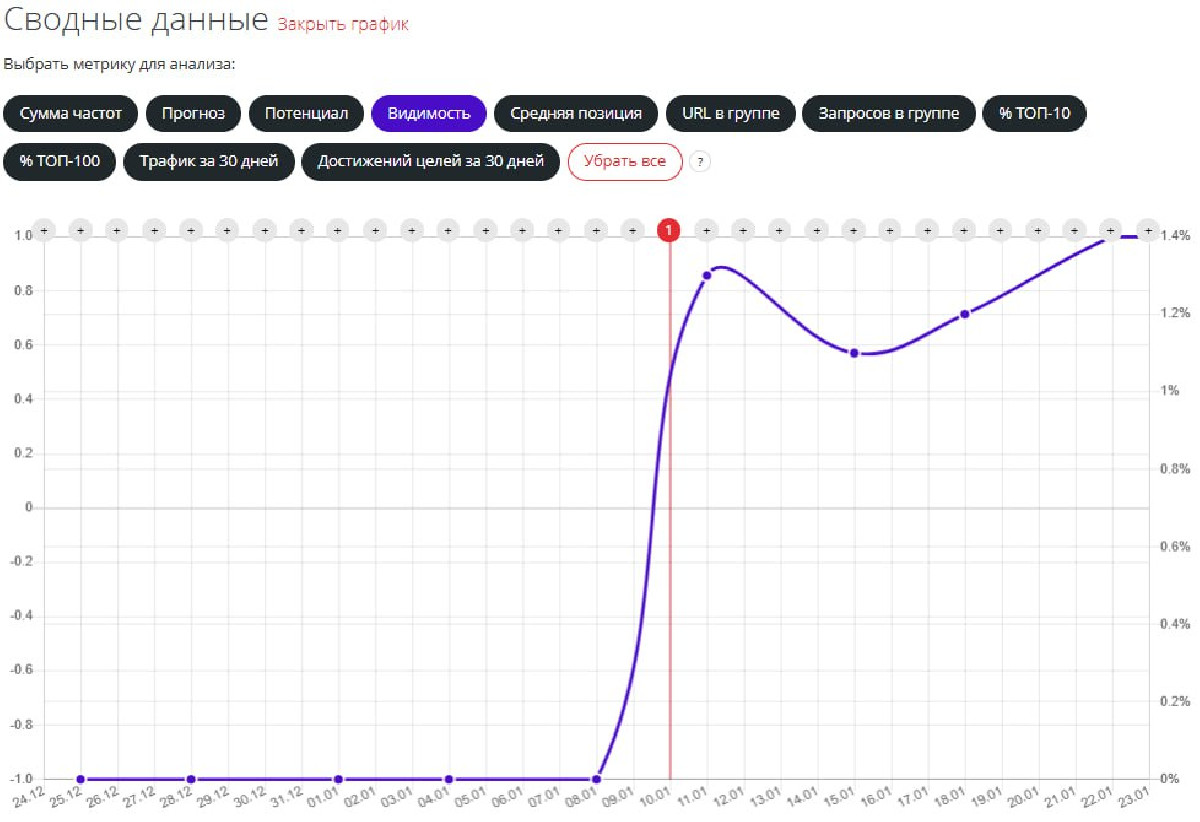1200x822 pixels.
Task: Select the Запросов в группе metric
Action: pyautogui.click(x=889, y=113)
